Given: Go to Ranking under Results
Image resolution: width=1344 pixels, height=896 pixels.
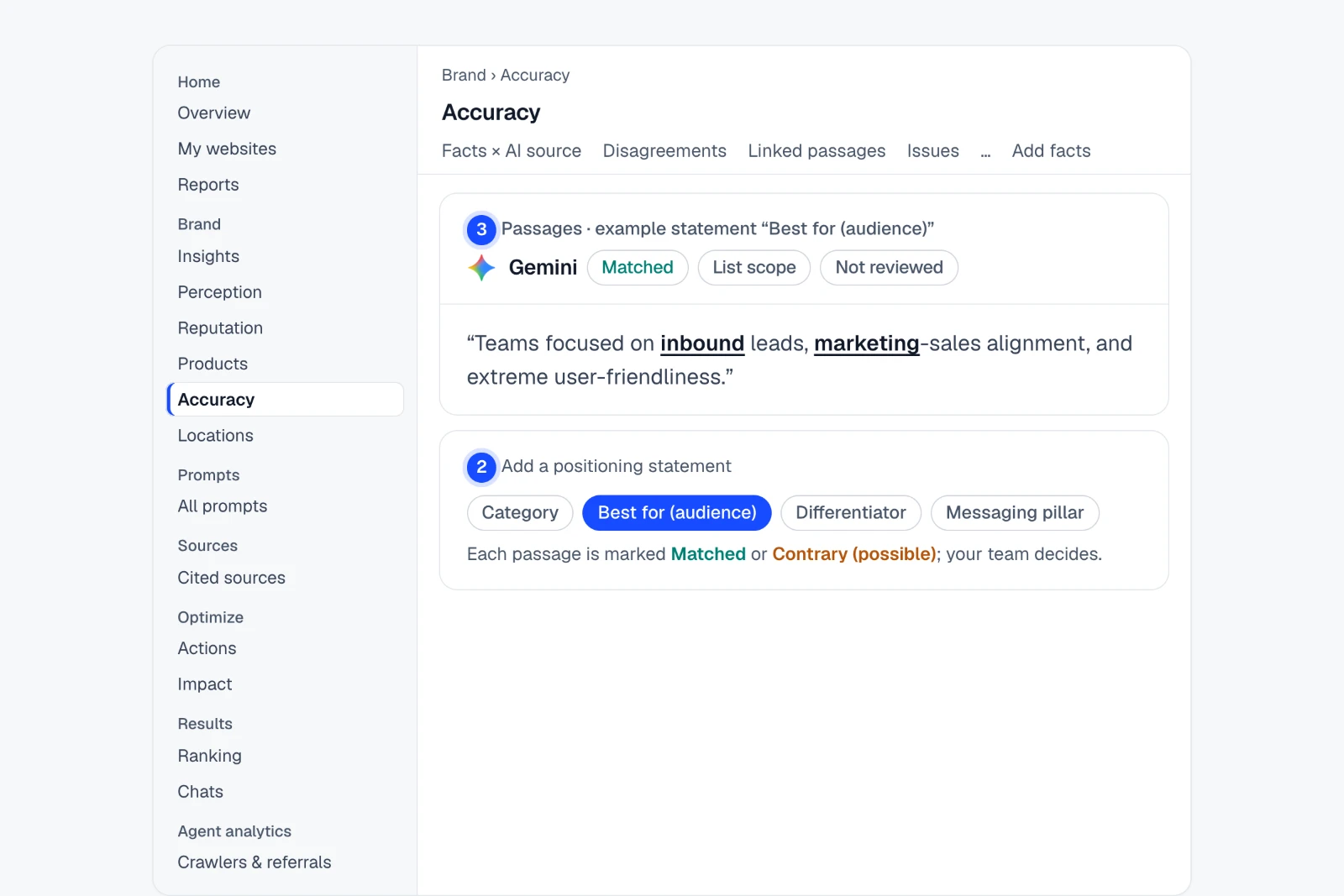Looking at the screenshot, I should (x=209, y=756).
